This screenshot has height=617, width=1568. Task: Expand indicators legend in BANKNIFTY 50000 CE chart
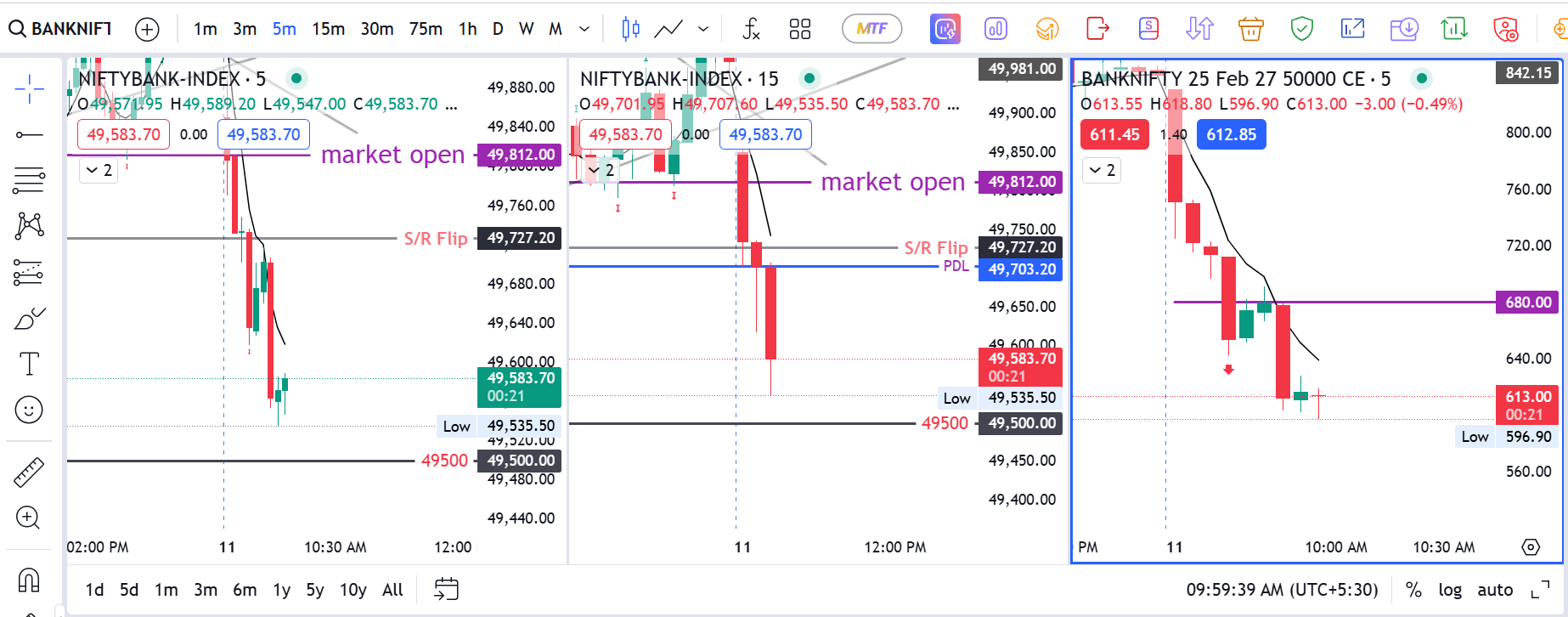point(1103,170)
